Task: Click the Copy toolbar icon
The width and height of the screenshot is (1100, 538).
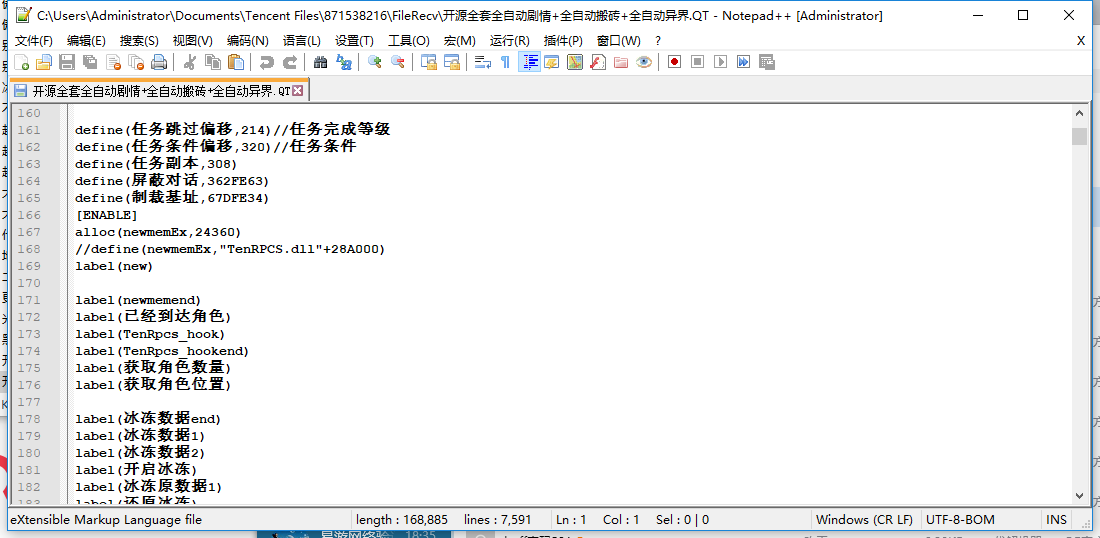Action: tap(213, 62)
